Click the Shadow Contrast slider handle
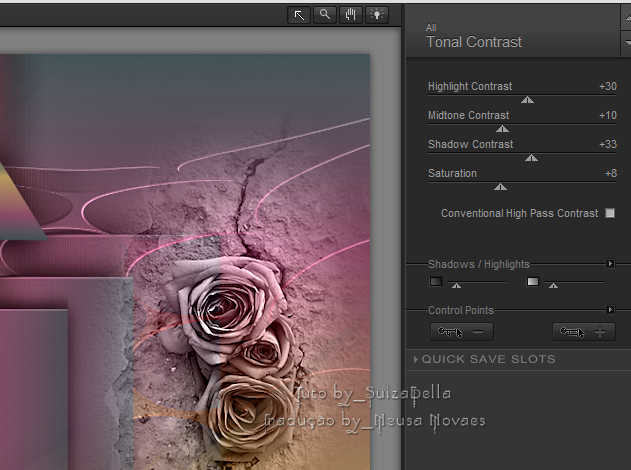This screenshot has height=470, width=631. point(531,158)
